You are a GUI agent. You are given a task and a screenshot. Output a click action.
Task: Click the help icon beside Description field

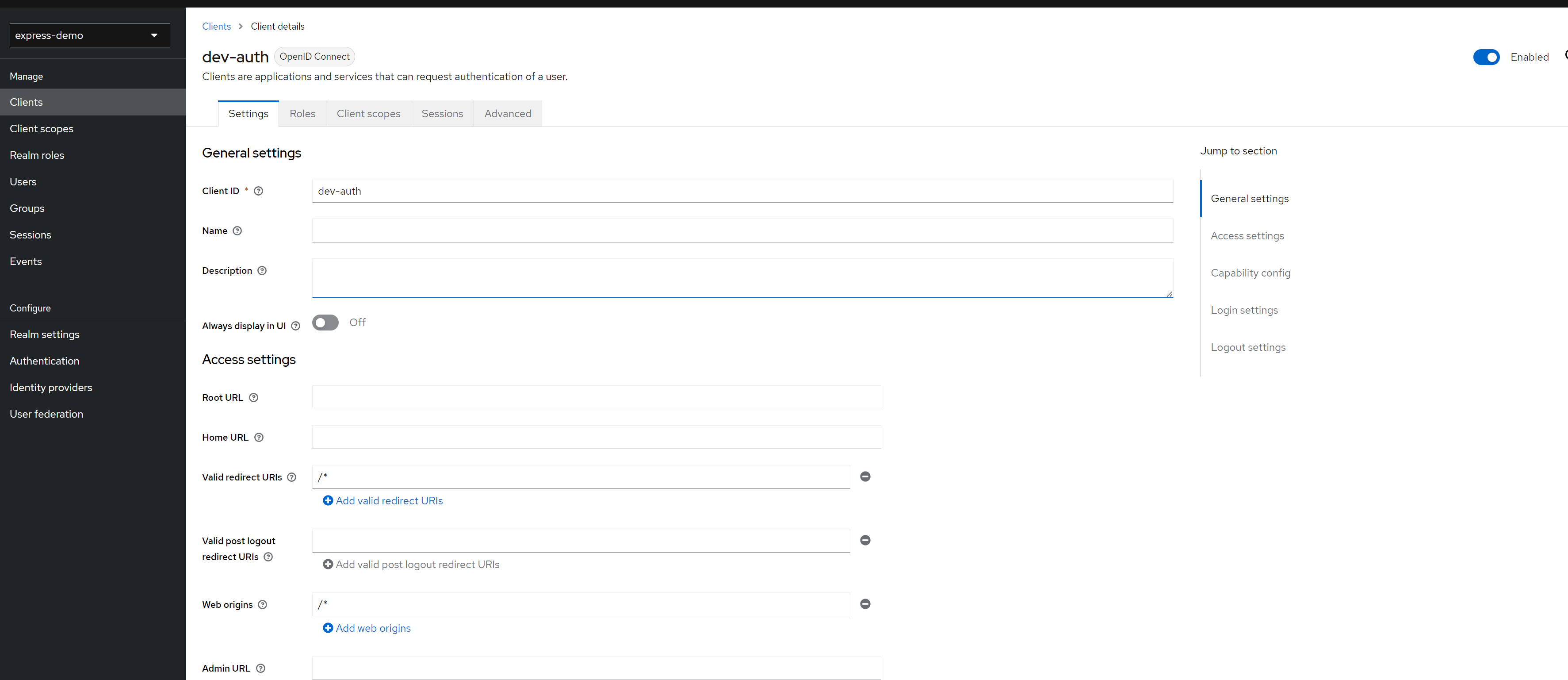click(x=262, y=270)
